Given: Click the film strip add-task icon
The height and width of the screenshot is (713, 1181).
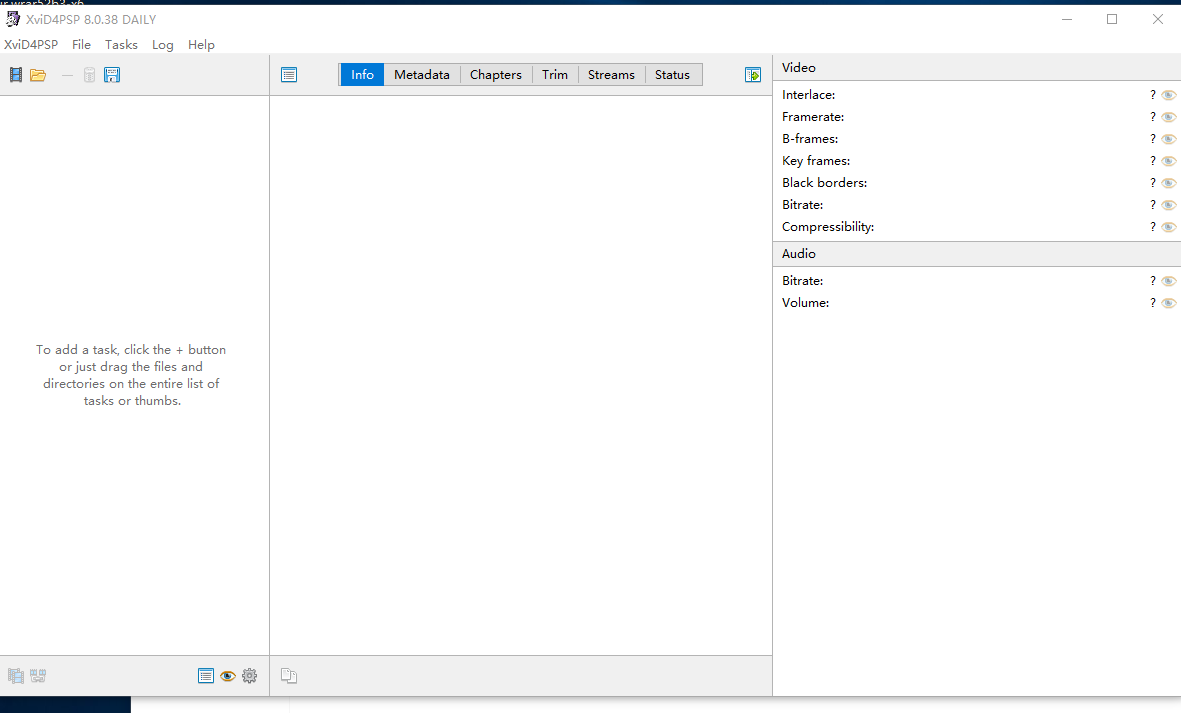Looking at the screenshot, I should tap(16, 75).
